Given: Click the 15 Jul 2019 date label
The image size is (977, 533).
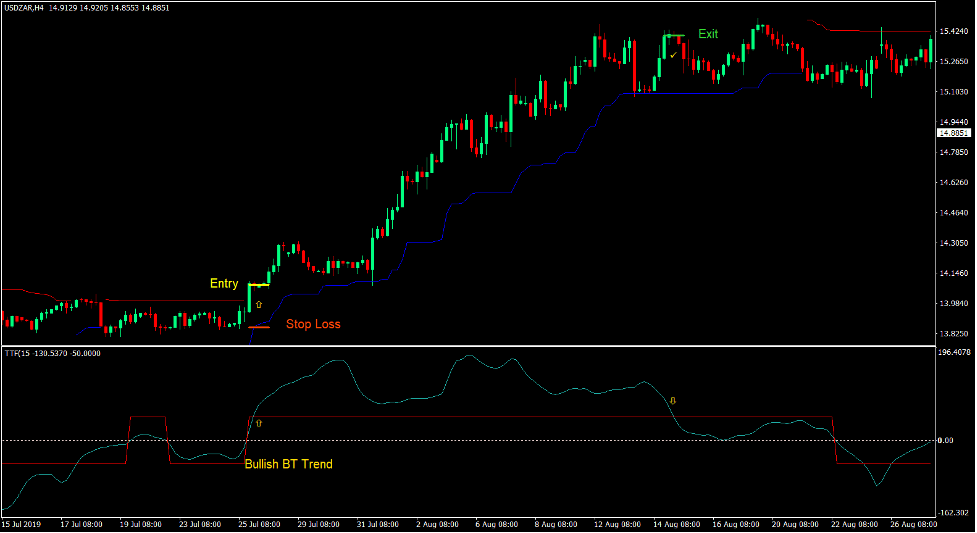Looking at the screenshot, I should click(21, 525).
